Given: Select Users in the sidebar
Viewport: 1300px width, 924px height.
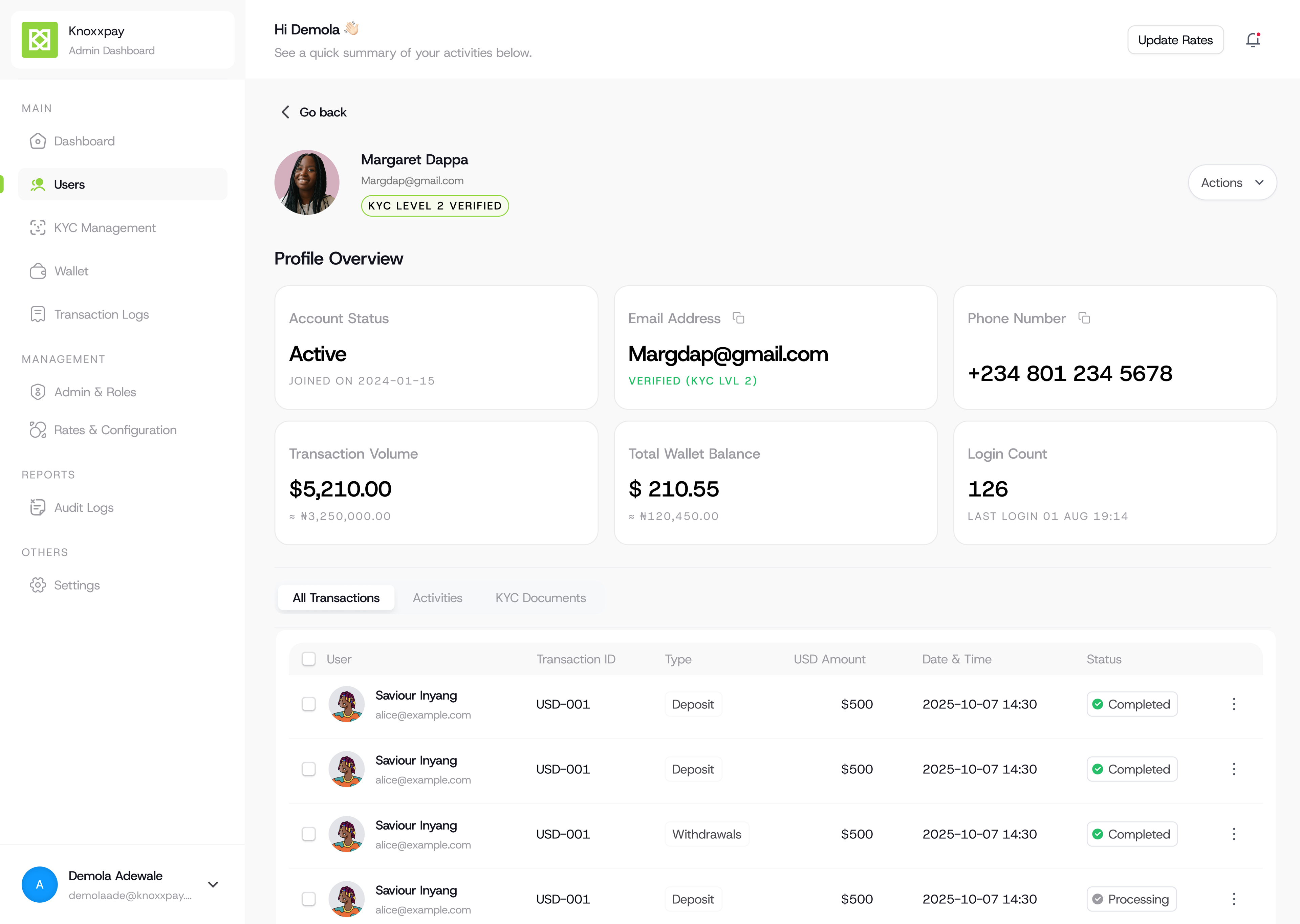Looking at the screenshot, I should click(122, 184).
